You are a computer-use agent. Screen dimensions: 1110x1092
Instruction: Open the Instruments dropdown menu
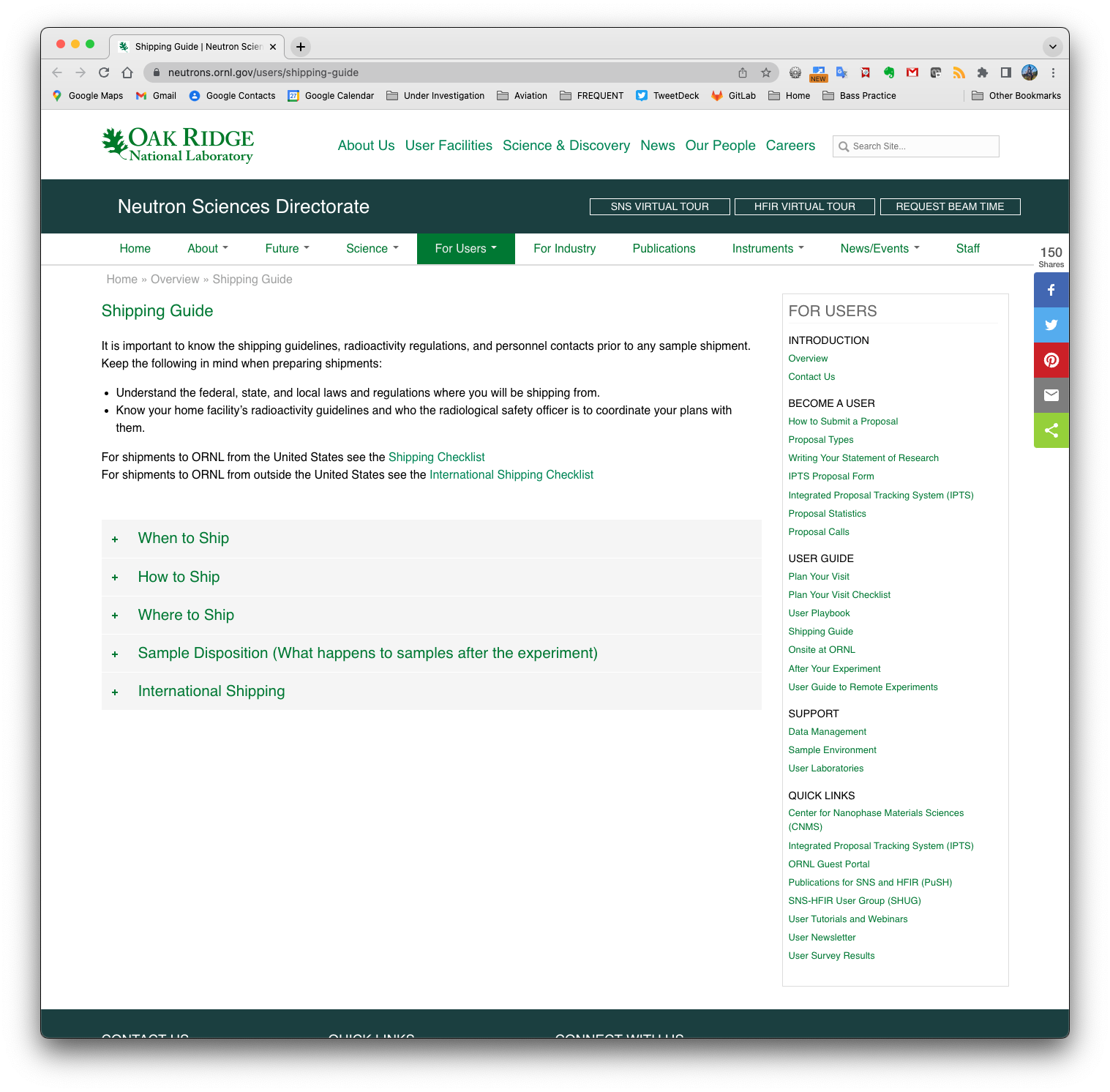(x=768, y=249)
